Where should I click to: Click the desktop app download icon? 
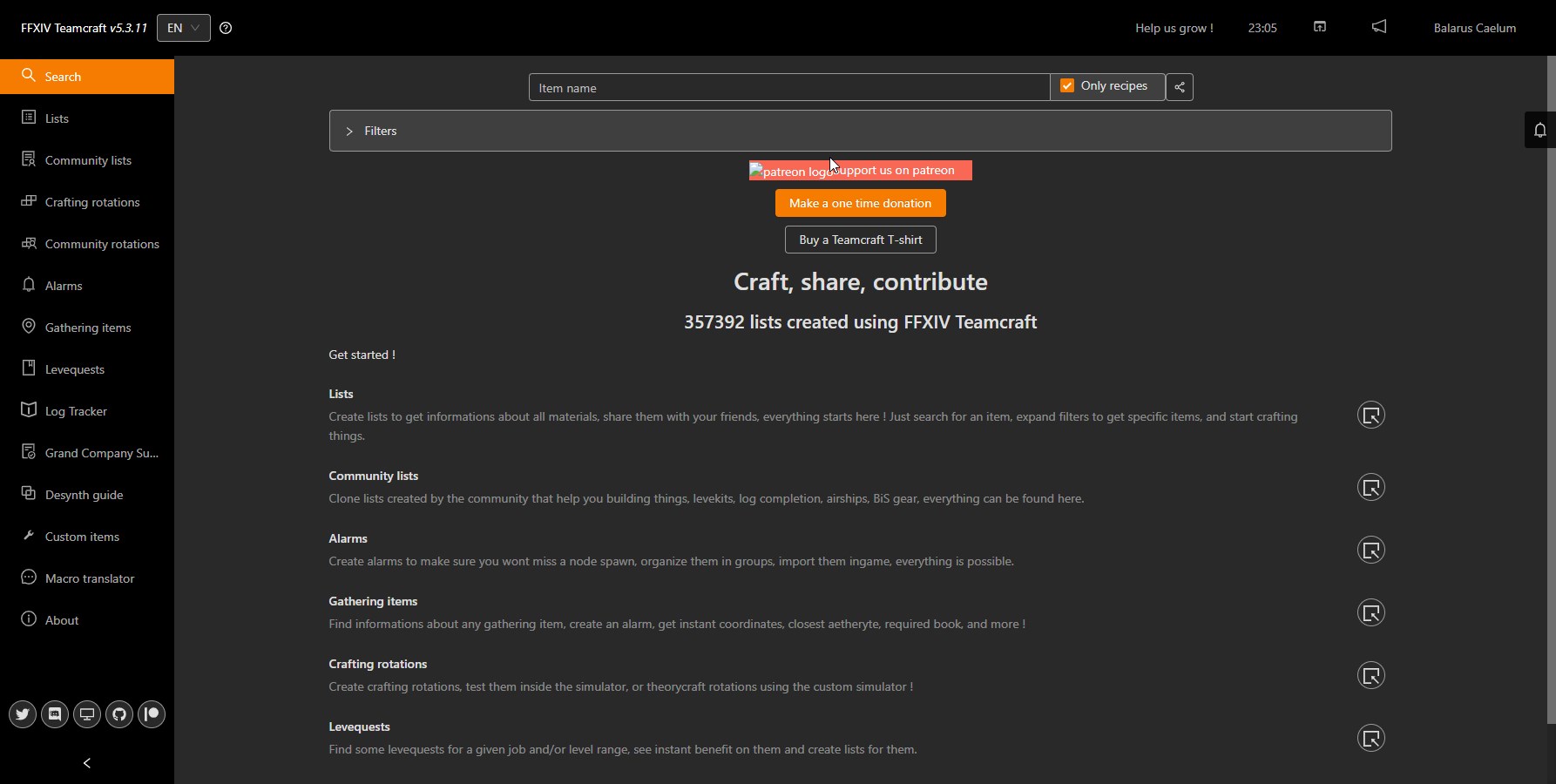(x=87, y=714)
